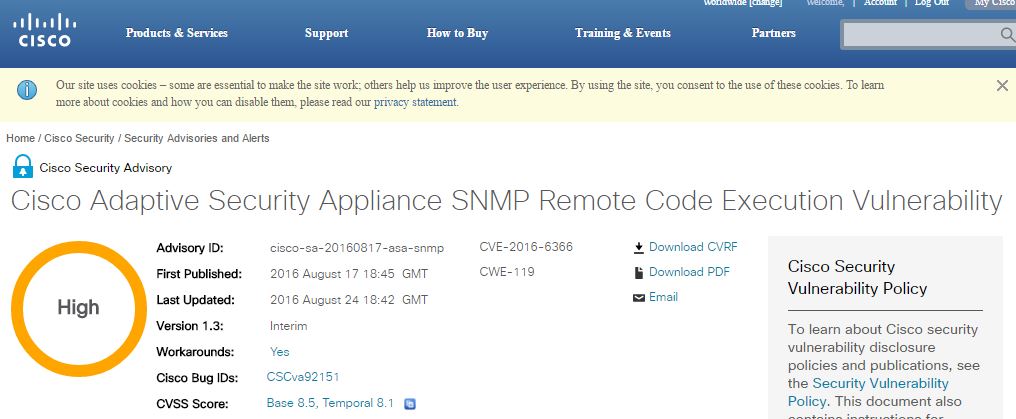Open the Products & Services menu
The width and height of the screenshot is (1016, 419).
(x=176, y=33)
